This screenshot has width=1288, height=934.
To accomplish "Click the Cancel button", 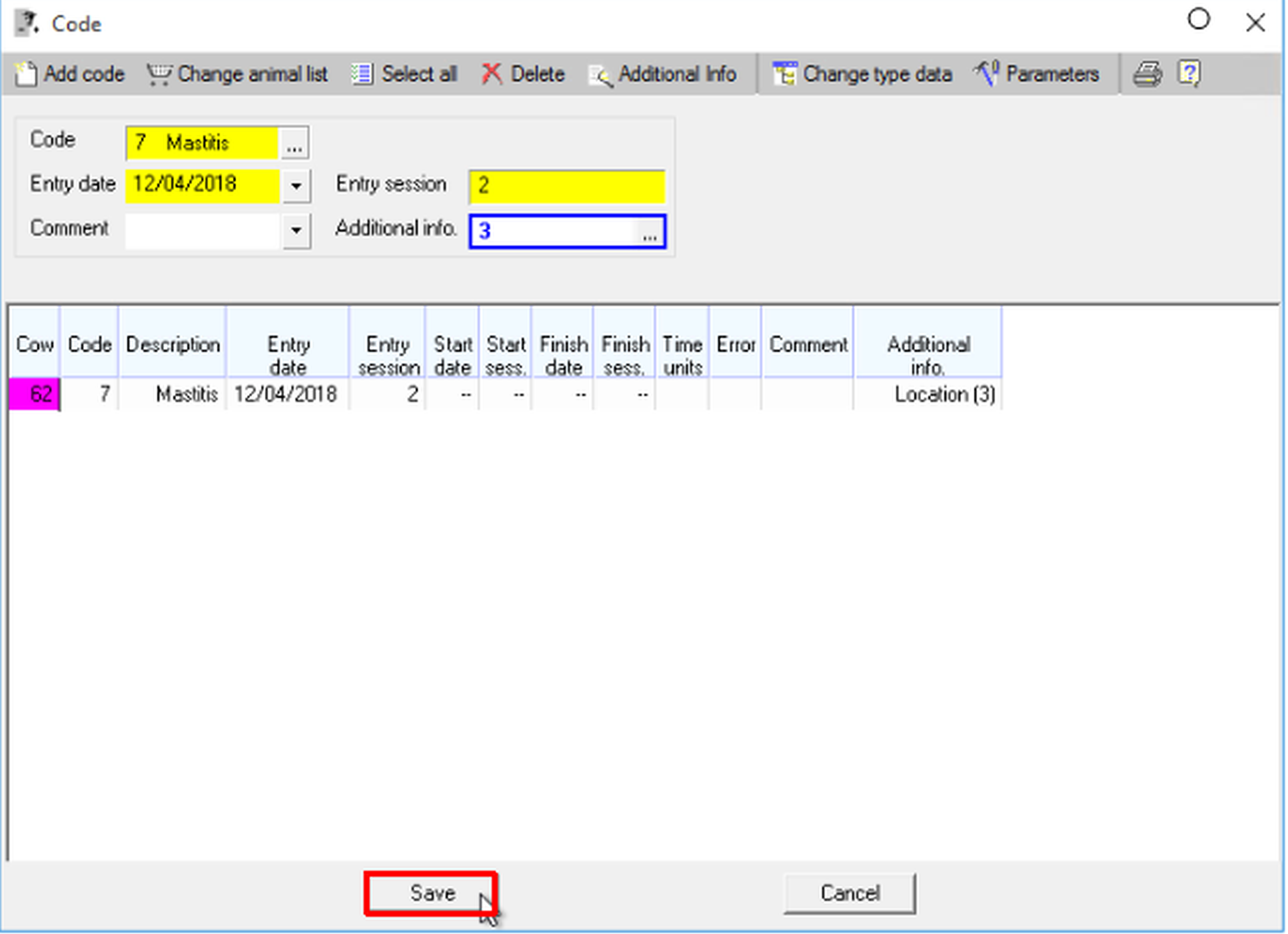I will click(850, 893).
